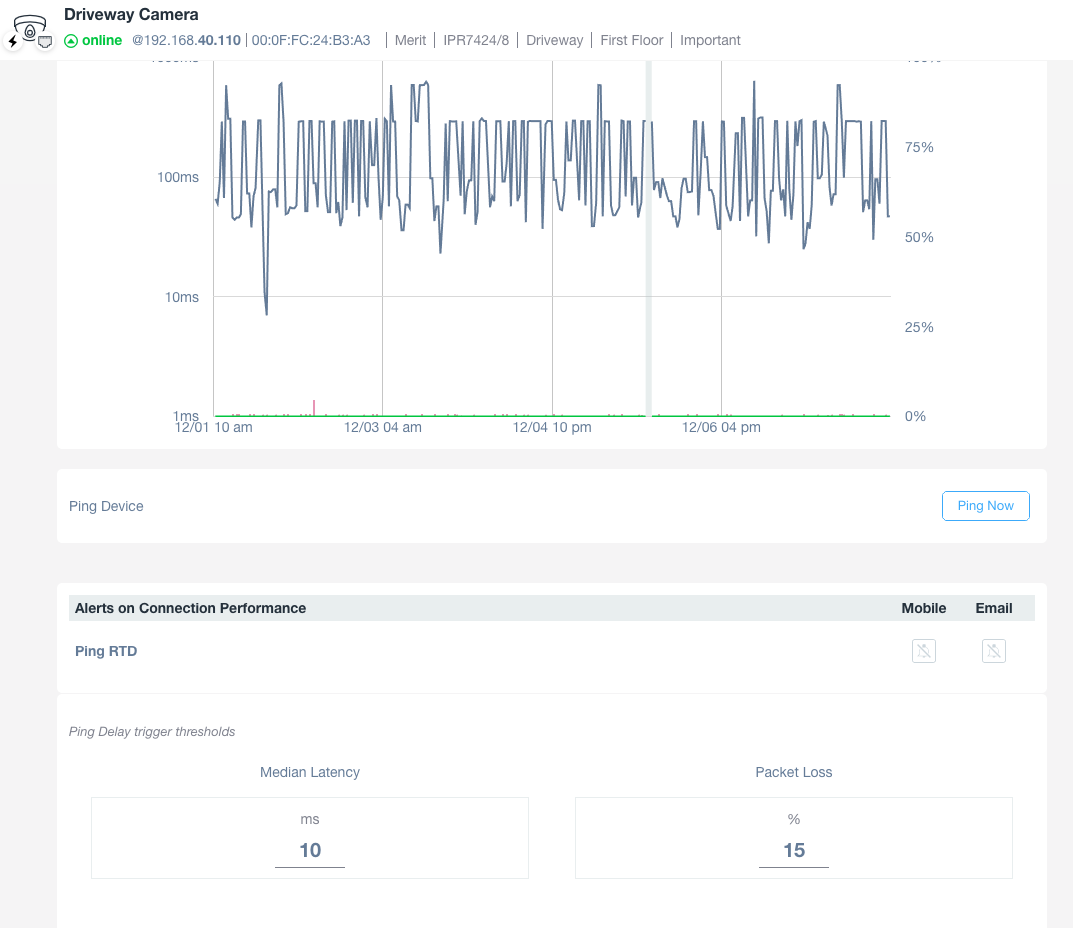Click the gray vertical band in the chart
1073x928 pixels.
point(648,240)
